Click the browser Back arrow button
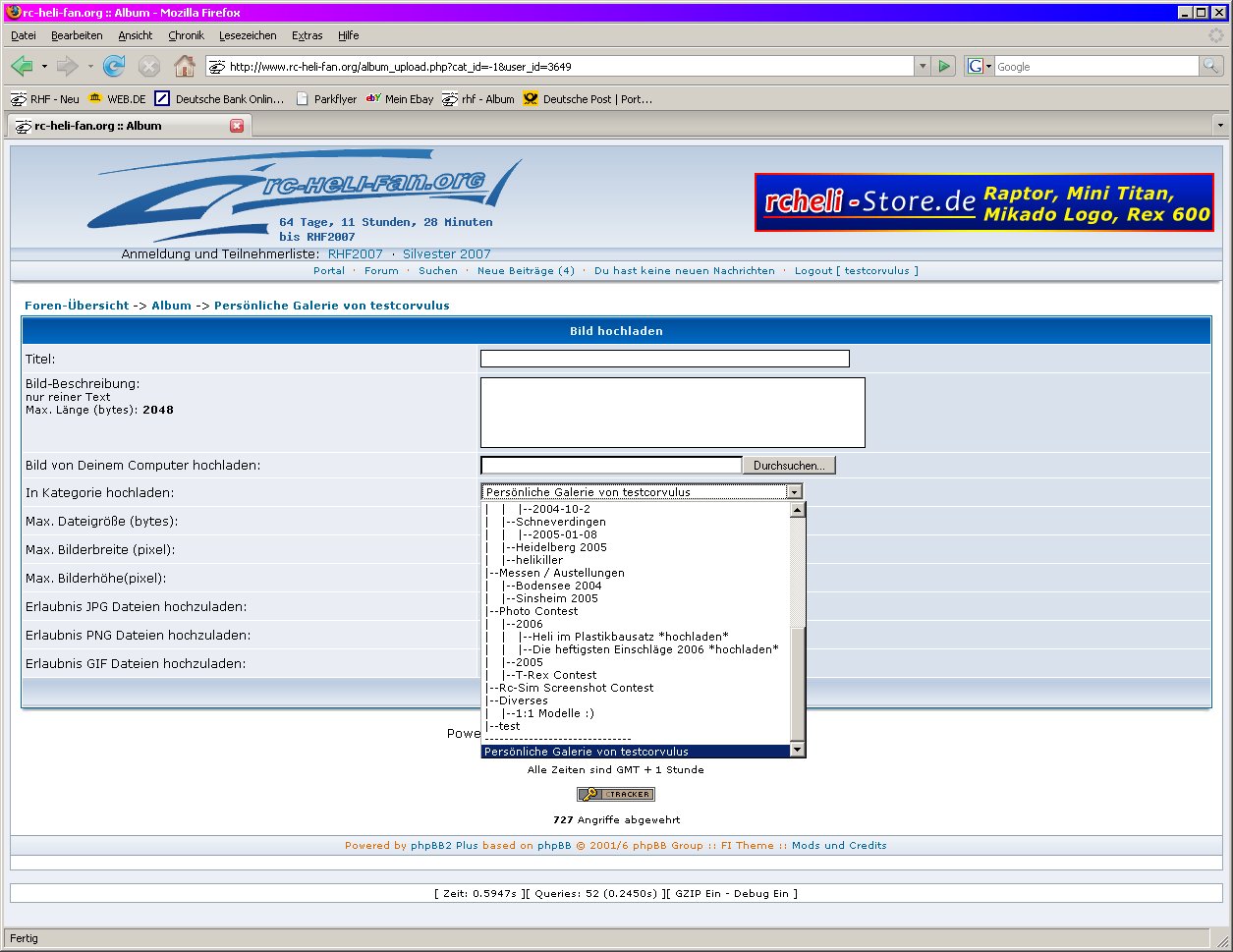 tap(22, 67)
